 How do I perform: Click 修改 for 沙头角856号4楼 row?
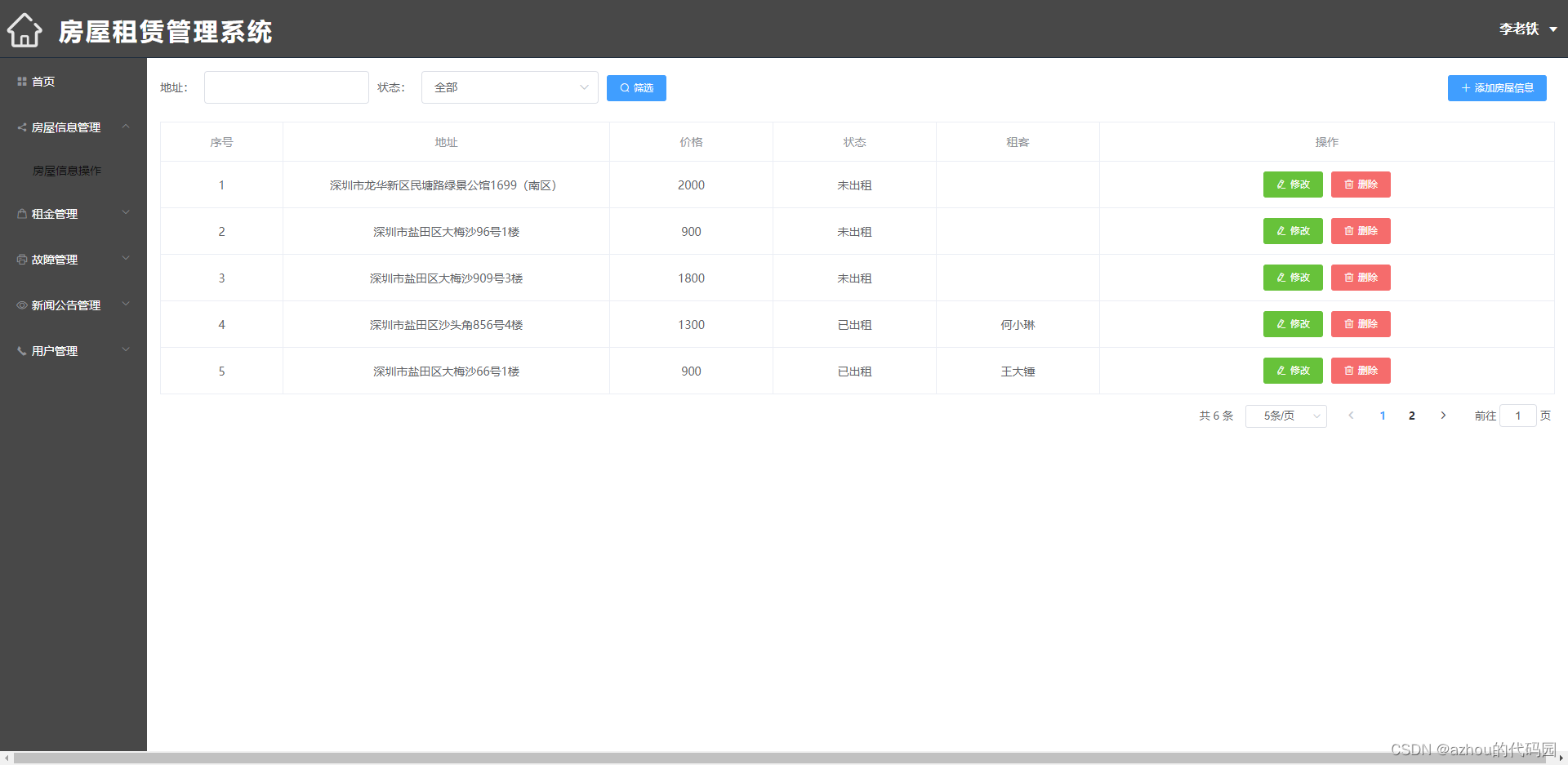coord(1293,324)
